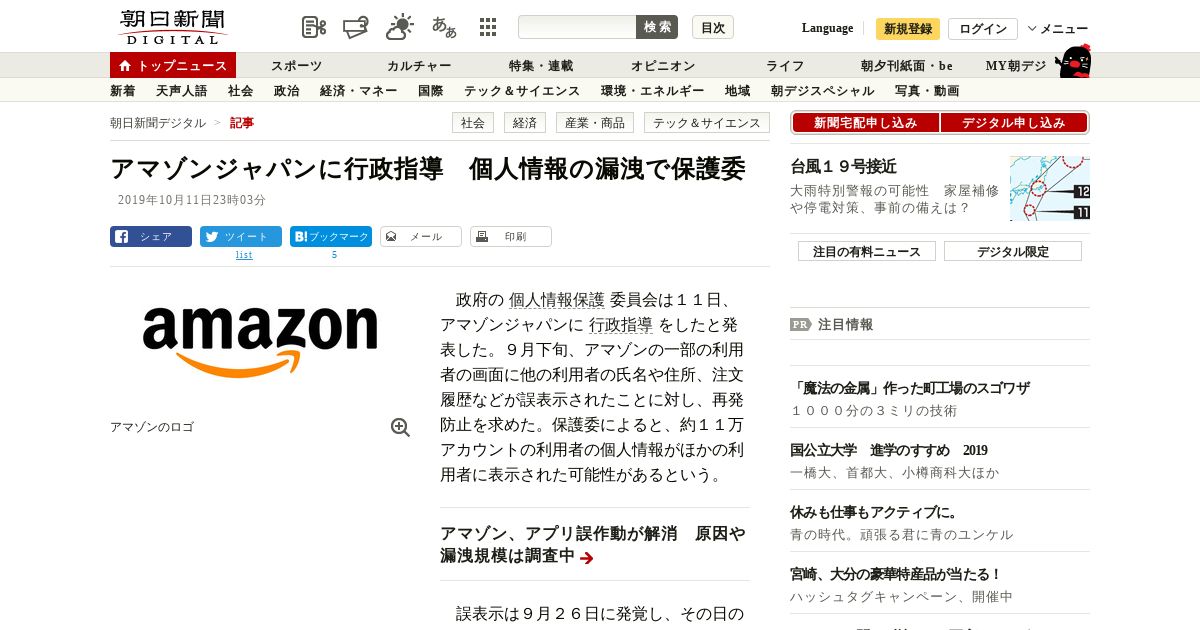Open the アマゾン、アプリ誤作動が解消 related article link
The width and height of the screenshot is (1200, 630).
click(x=593, y=545)
